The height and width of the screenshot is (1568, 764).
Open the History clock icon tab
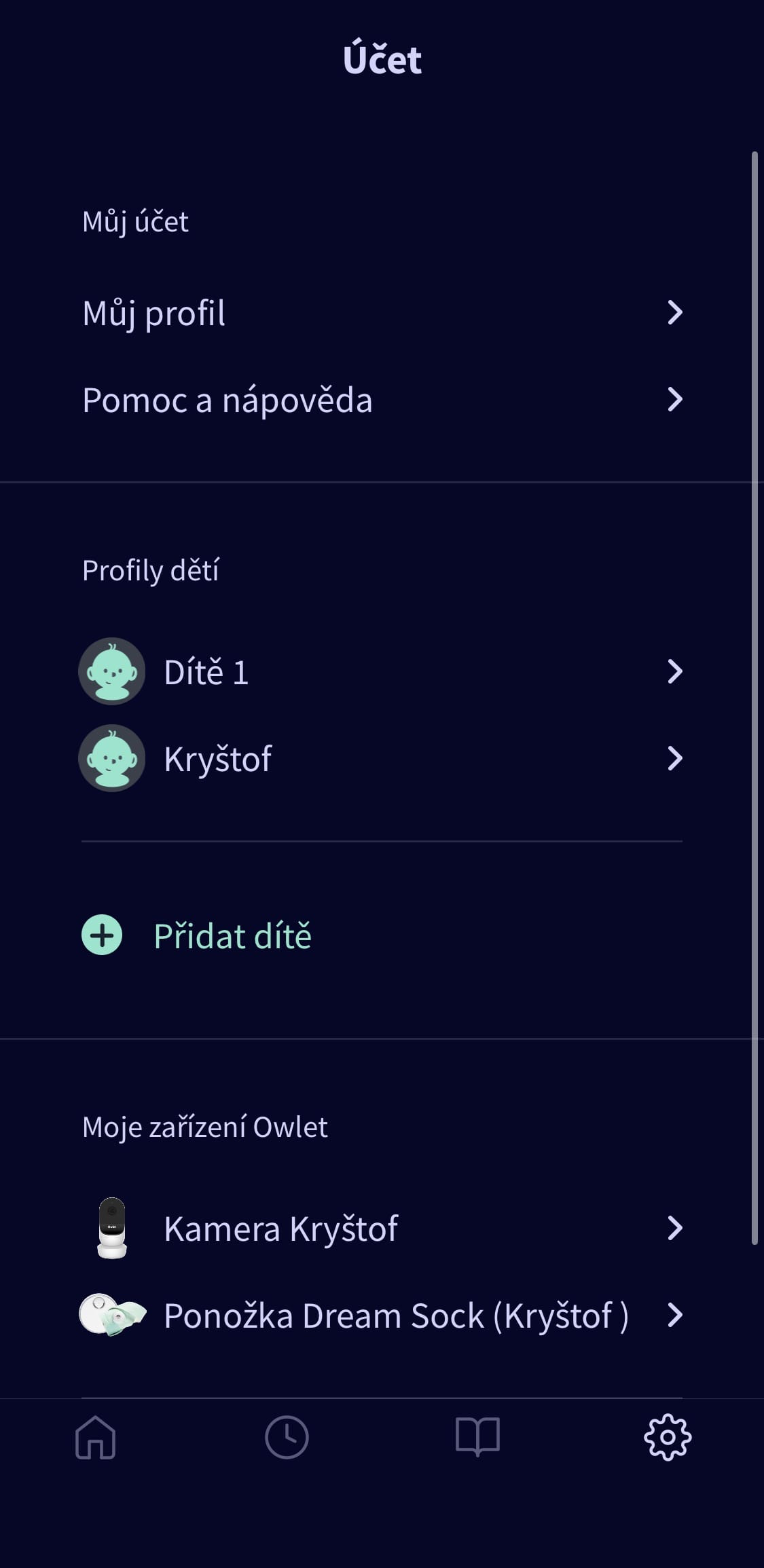(287, 1437)
